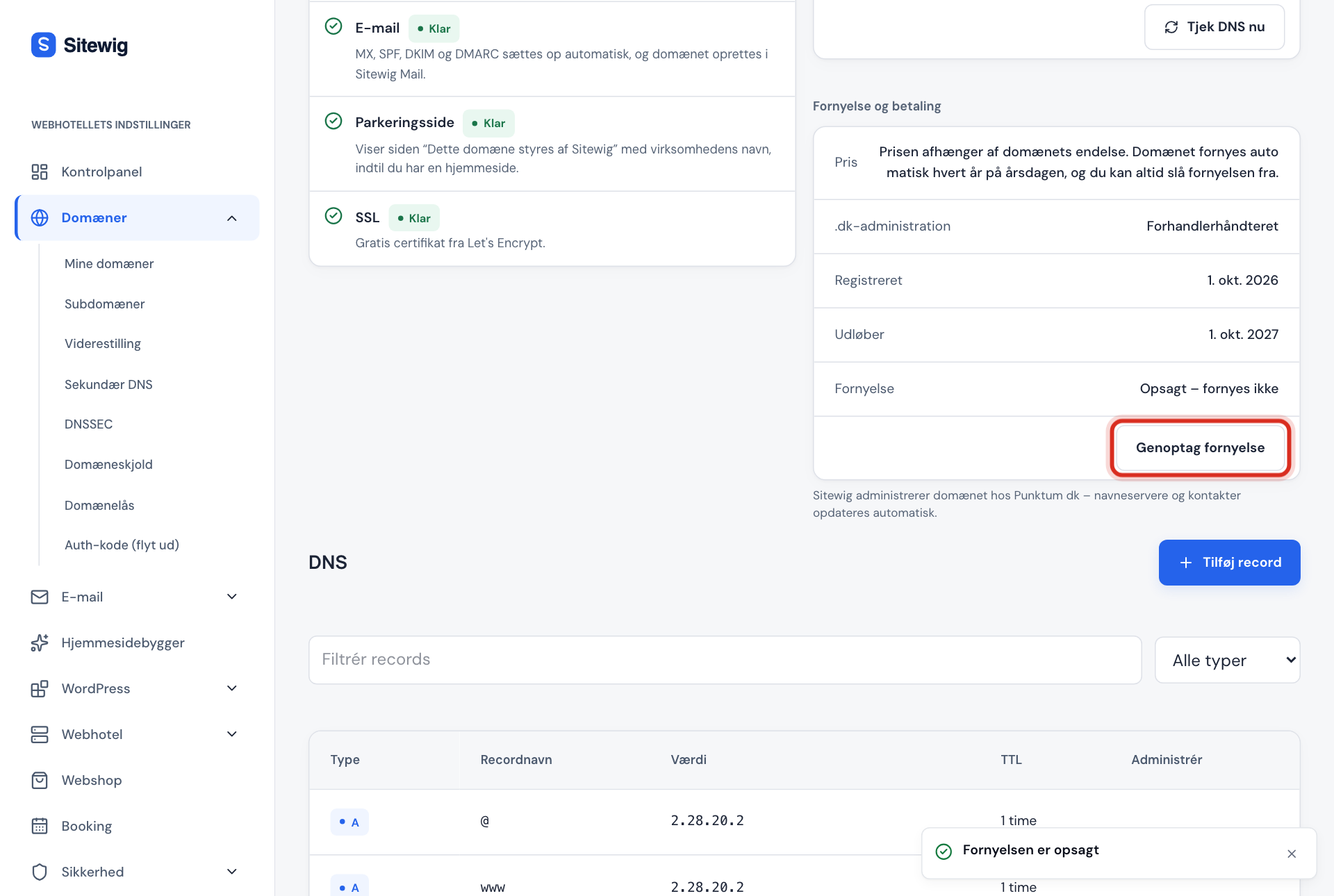Click the Sikkerhed shield icon
Image resolution: width=1334 pixels, height=896 pixels.
[x=40, y=872]
